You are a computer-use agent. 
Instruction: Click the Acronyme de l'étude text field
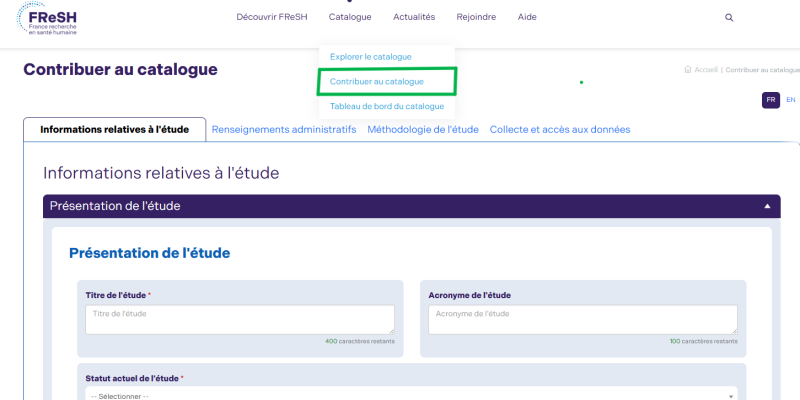582,319
